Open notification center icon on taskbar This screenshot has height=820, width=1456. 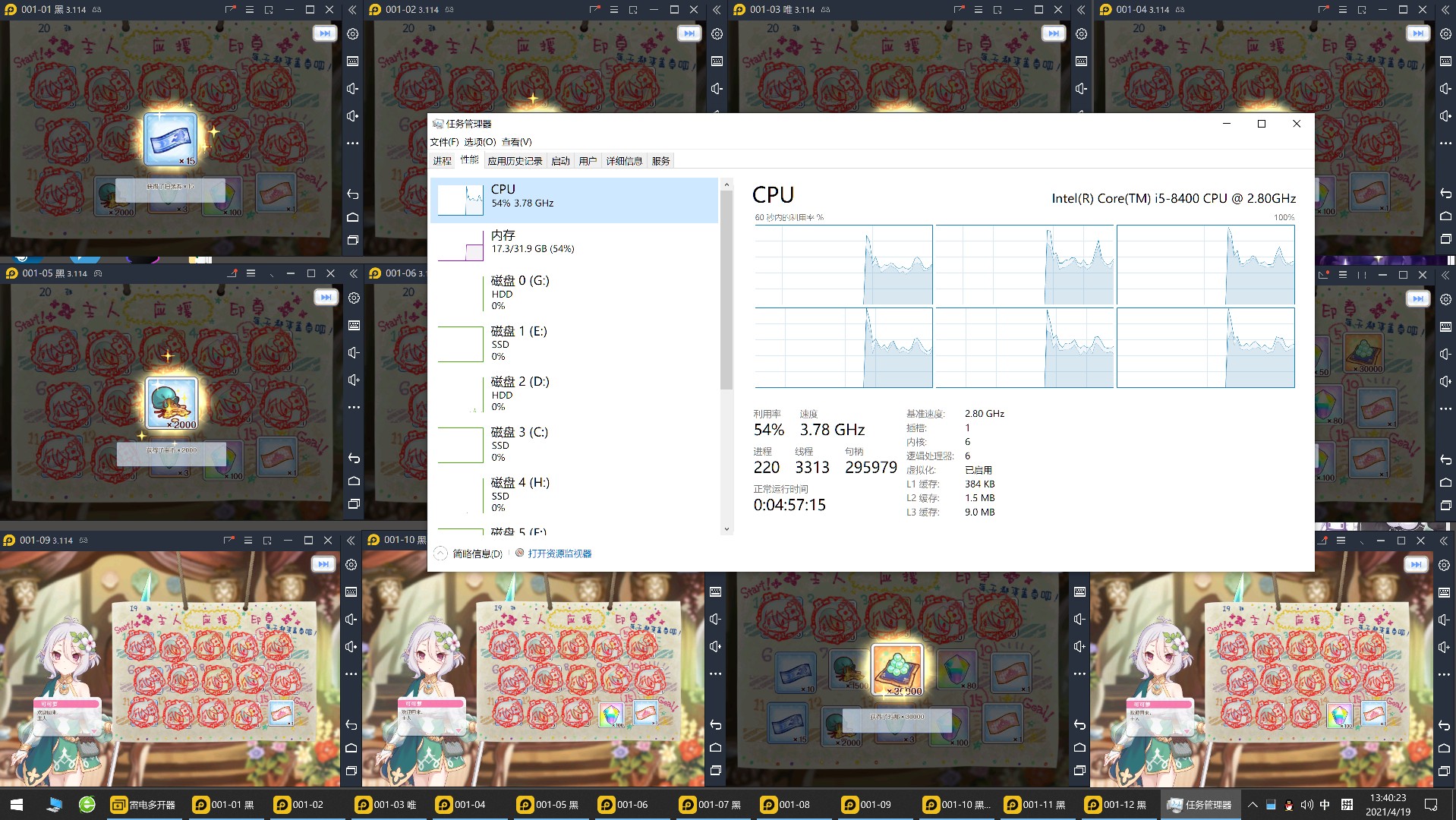point(1431,805)
